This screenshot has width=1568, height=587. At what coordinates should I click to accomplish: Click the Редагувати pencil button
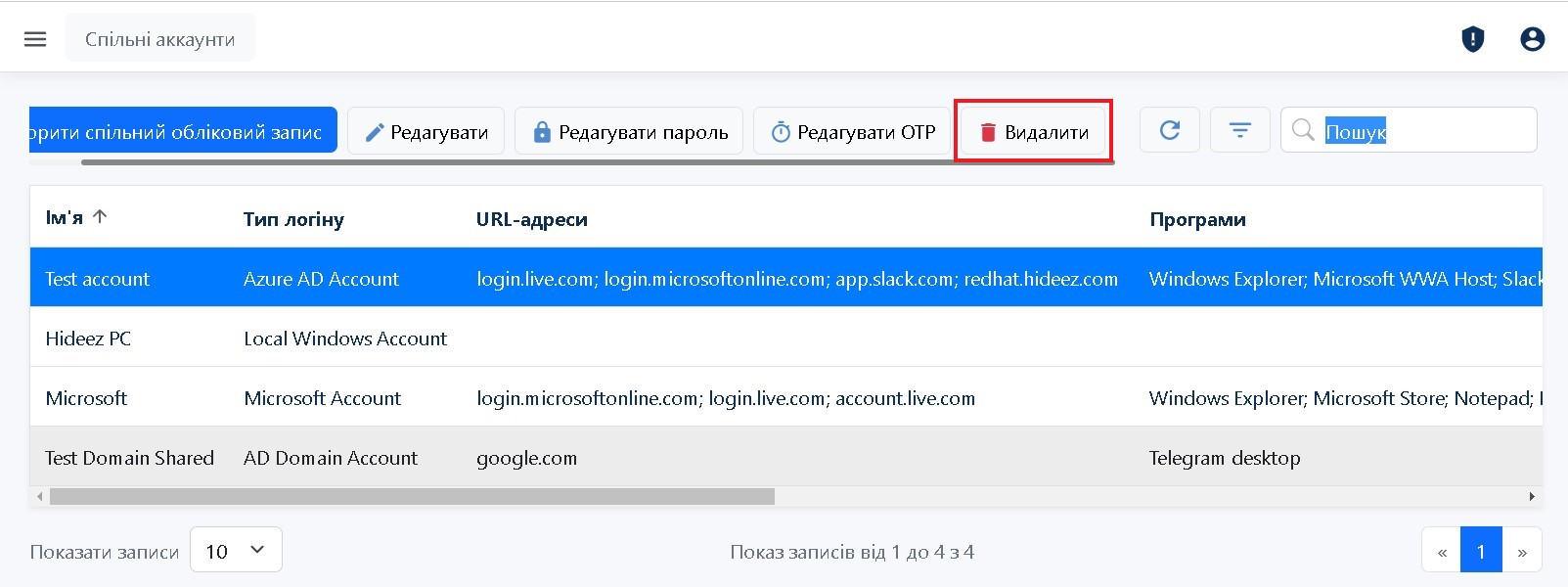coord(426,131)
